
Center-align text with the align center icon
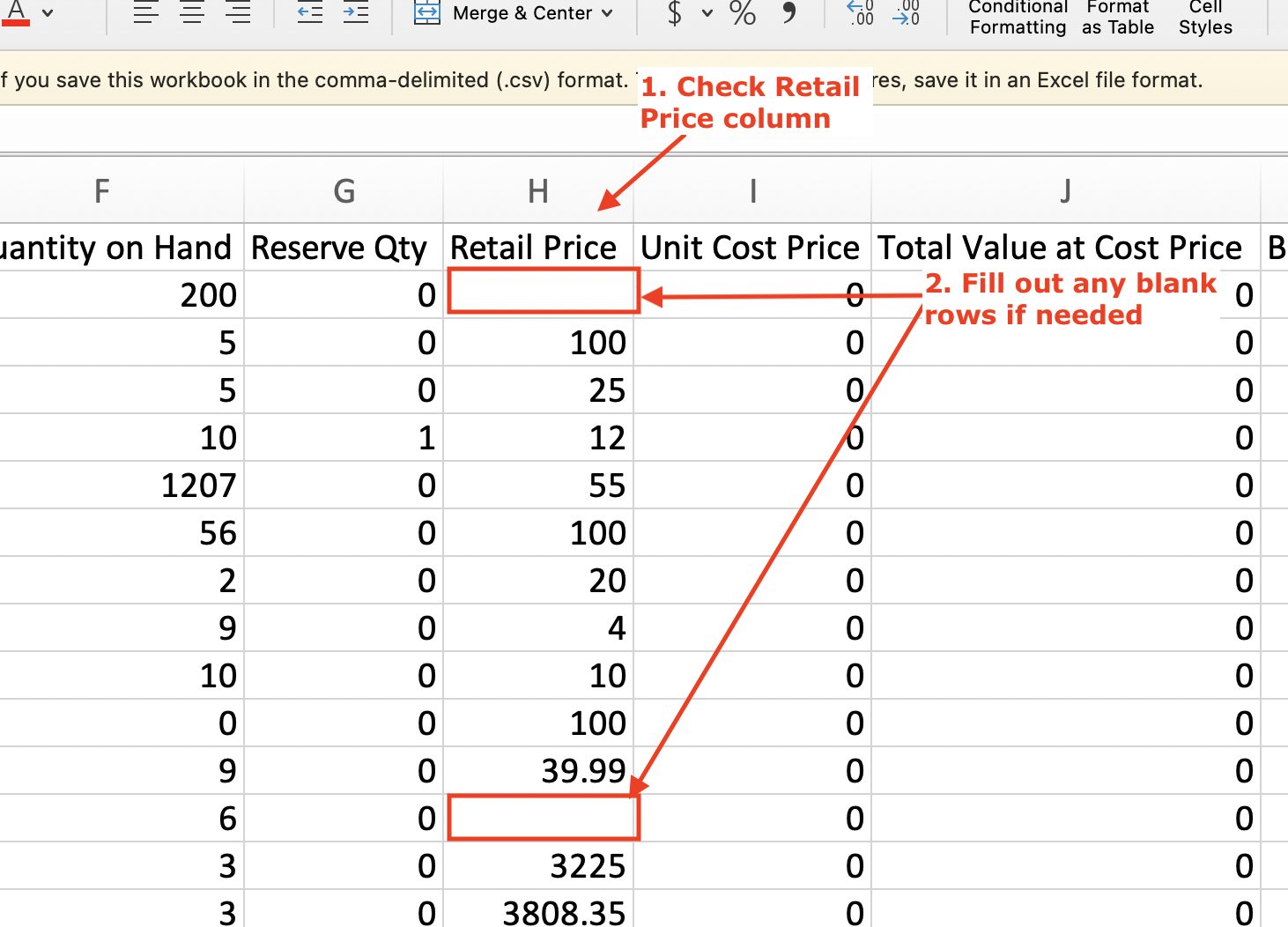point(192,13)
